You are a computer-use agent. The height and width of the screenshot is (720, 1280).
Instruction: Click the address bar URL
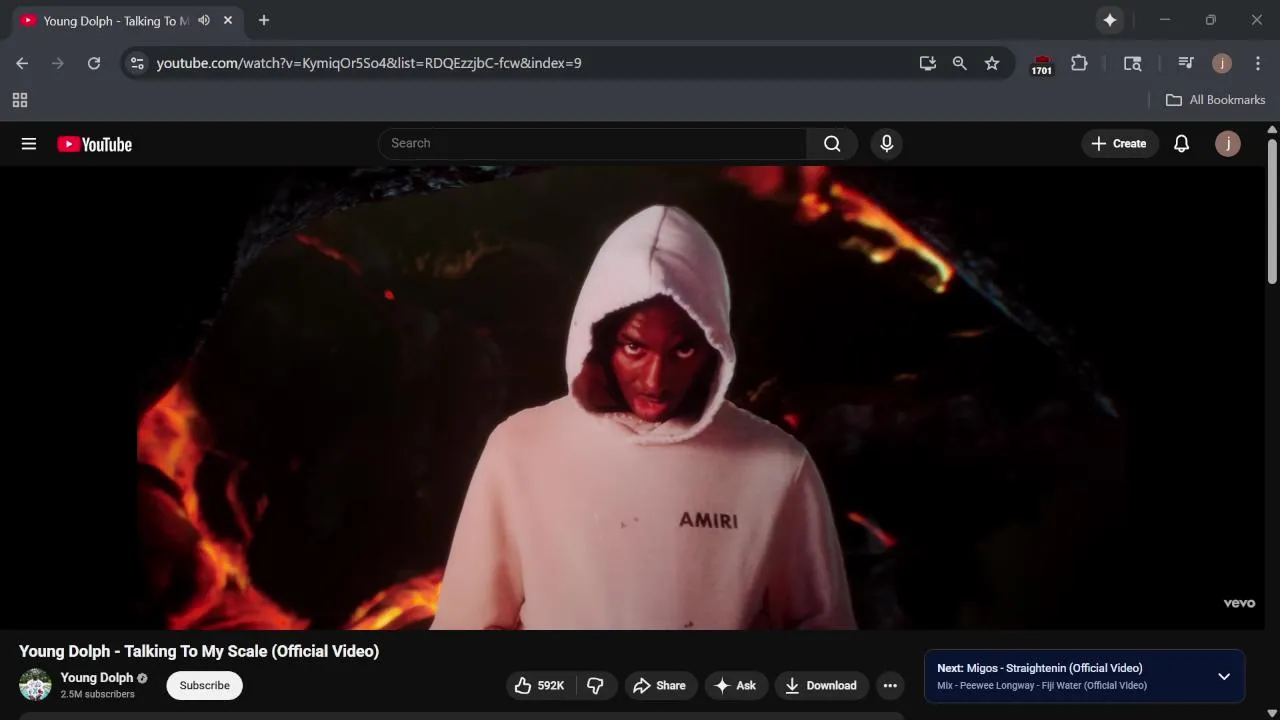tap(369, 63)
